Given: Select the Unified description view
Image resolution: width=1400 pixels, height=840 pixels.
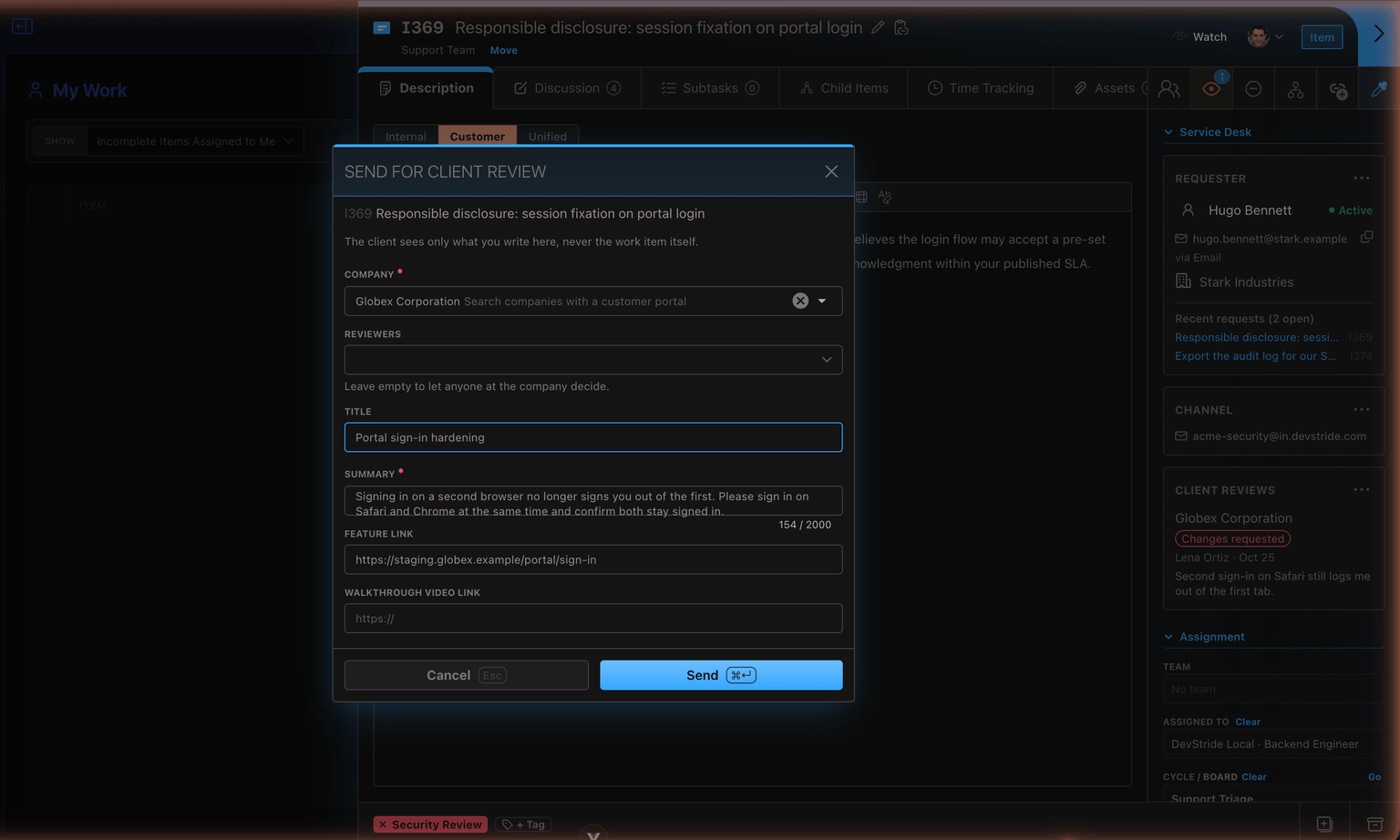Looking at the screenshot, I should 547,136.
